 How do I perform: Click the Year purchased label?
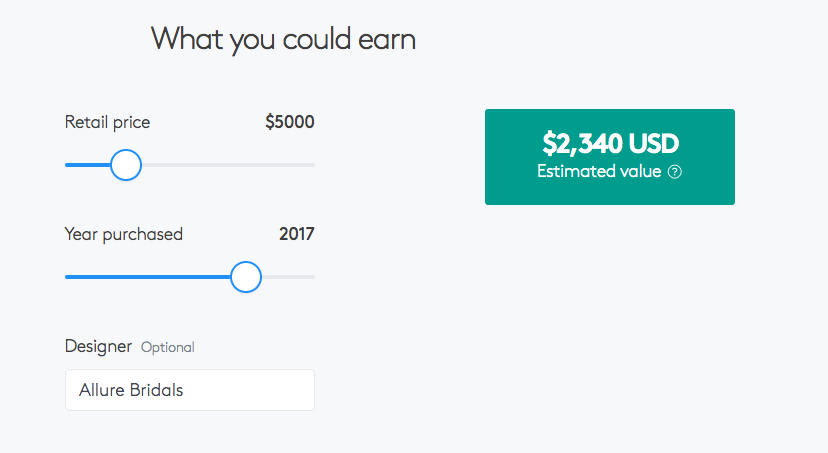pos(124,234)
